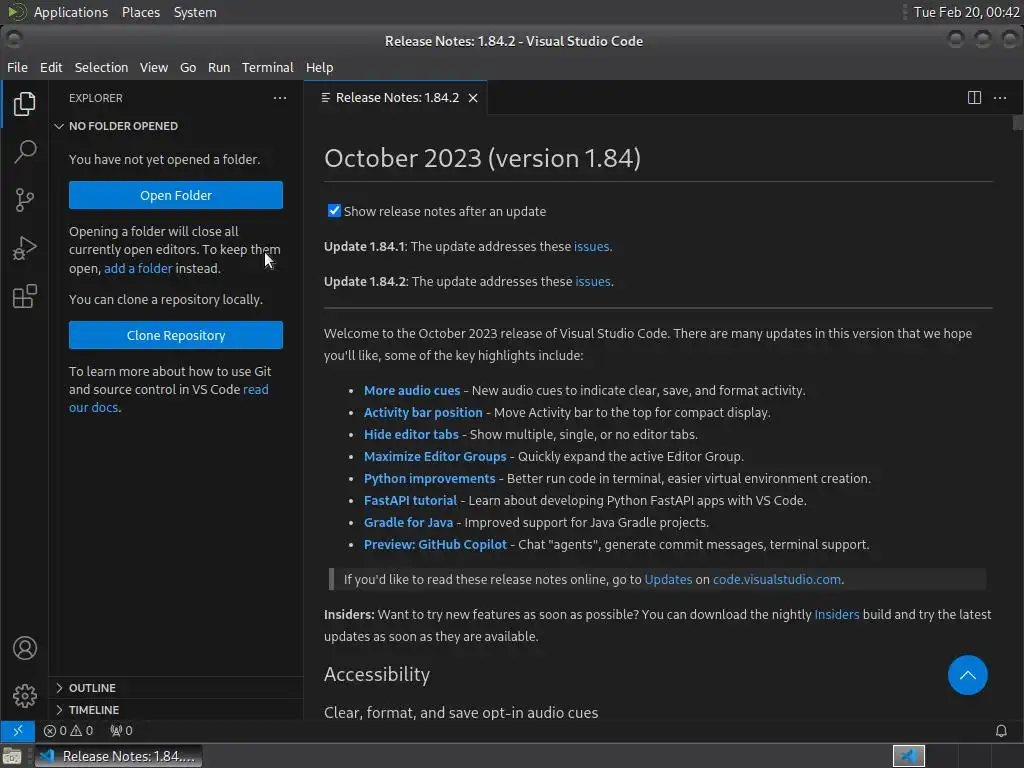
Task: Click the remote window status bar icon
Action: coord(17,731)
